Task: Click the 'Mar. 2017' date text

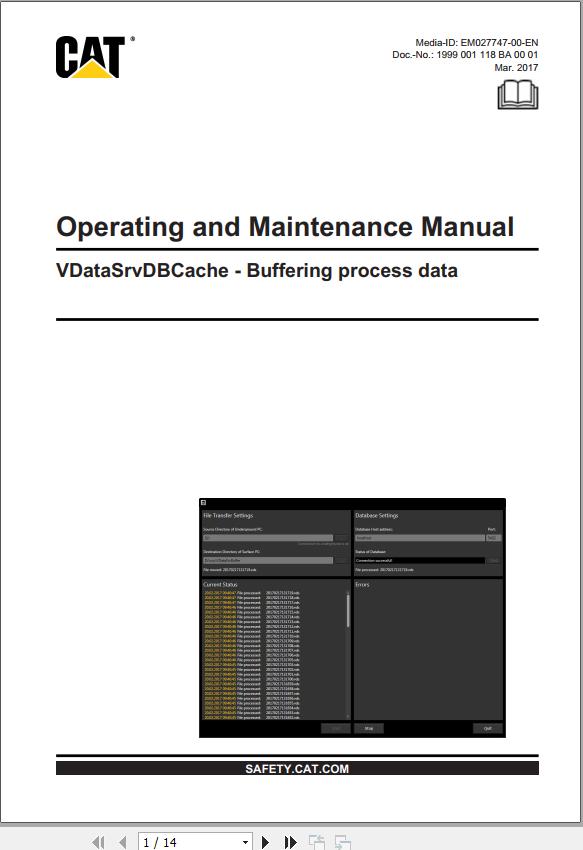Action: pyautogui.click(x=516, y=68)
